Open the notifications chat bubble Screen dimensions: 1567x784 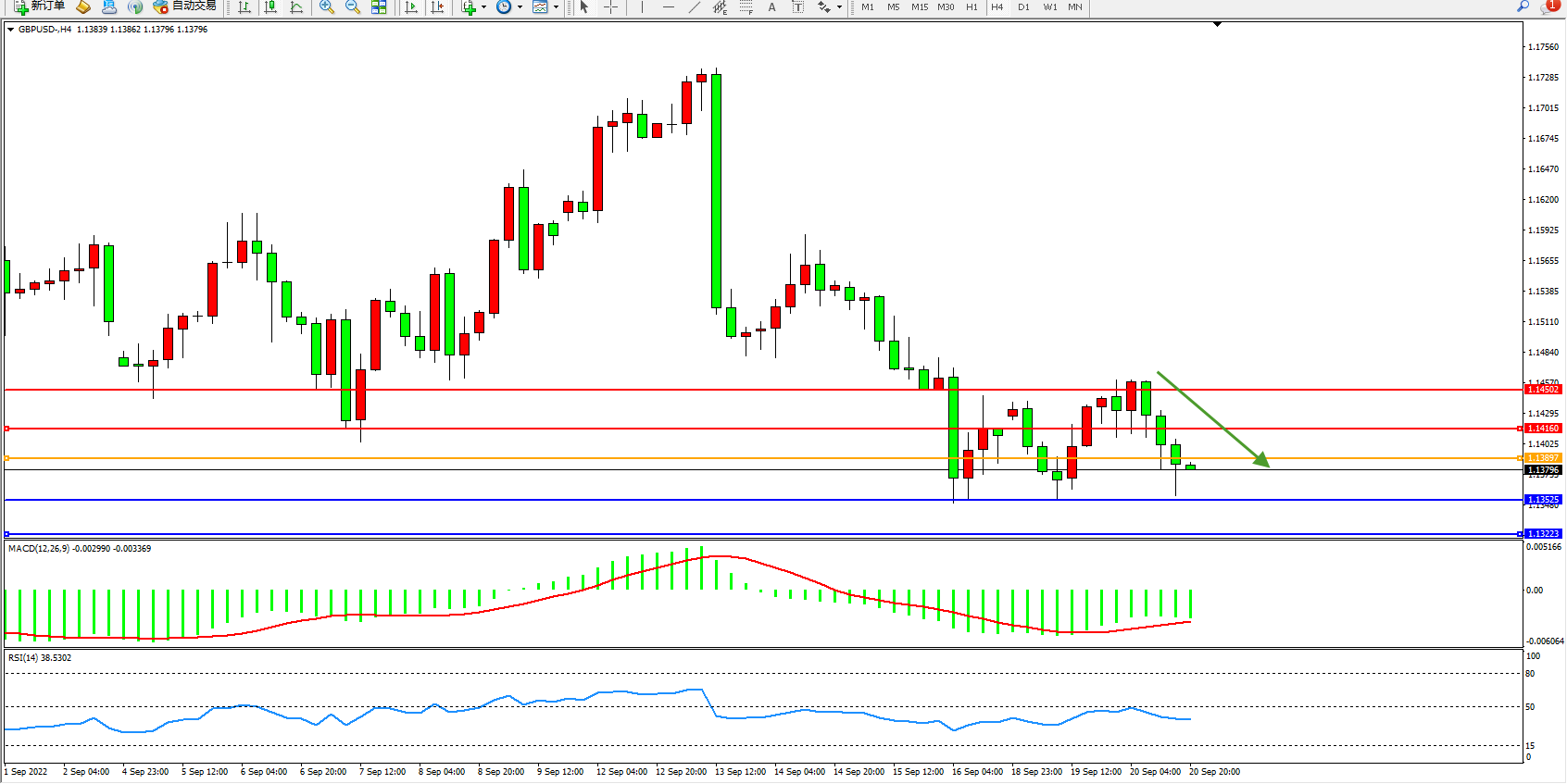coord(1549,6)
